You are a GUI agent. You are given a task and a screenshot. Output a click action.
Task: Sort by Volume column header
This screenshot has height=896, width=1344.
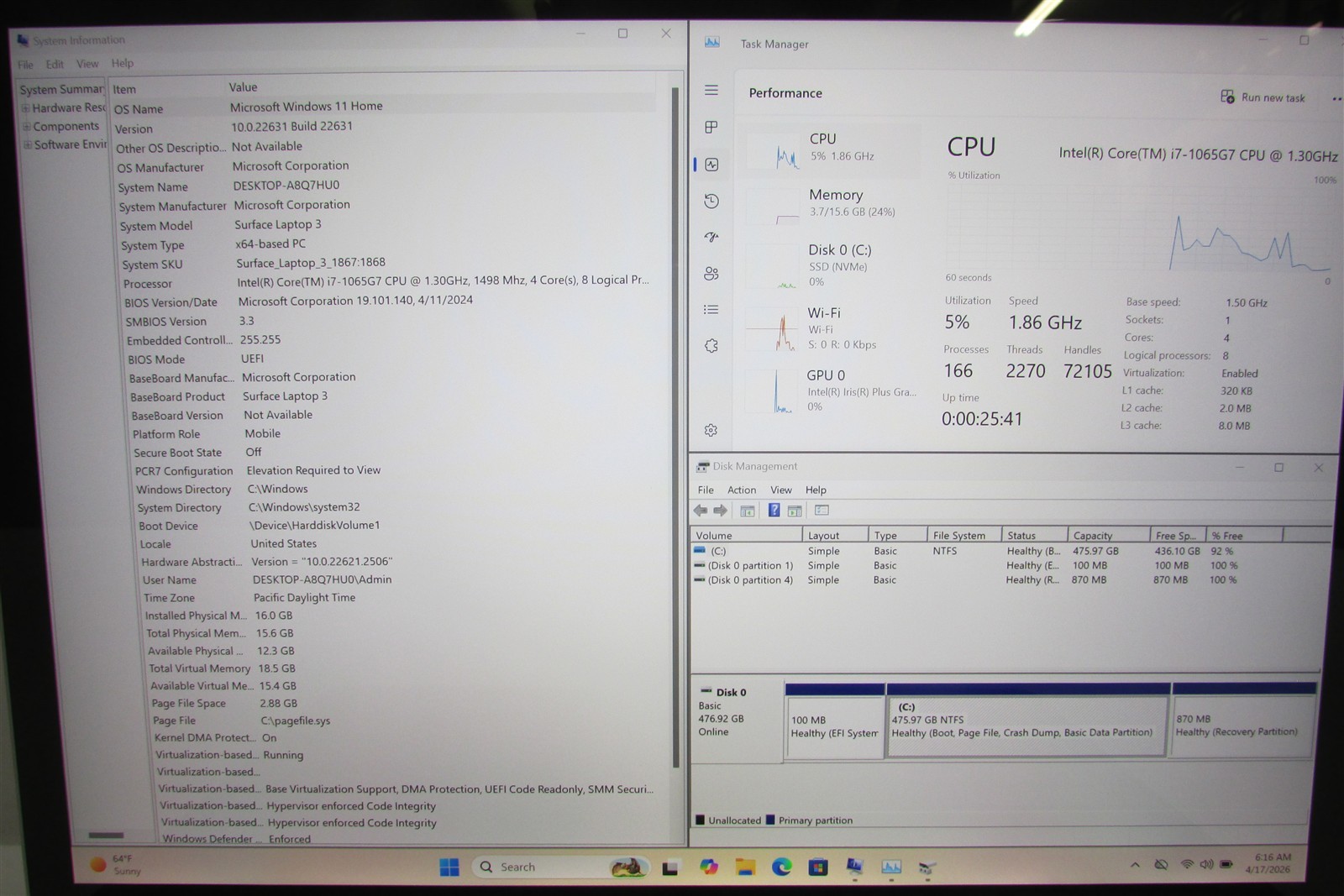coord(746,535)
